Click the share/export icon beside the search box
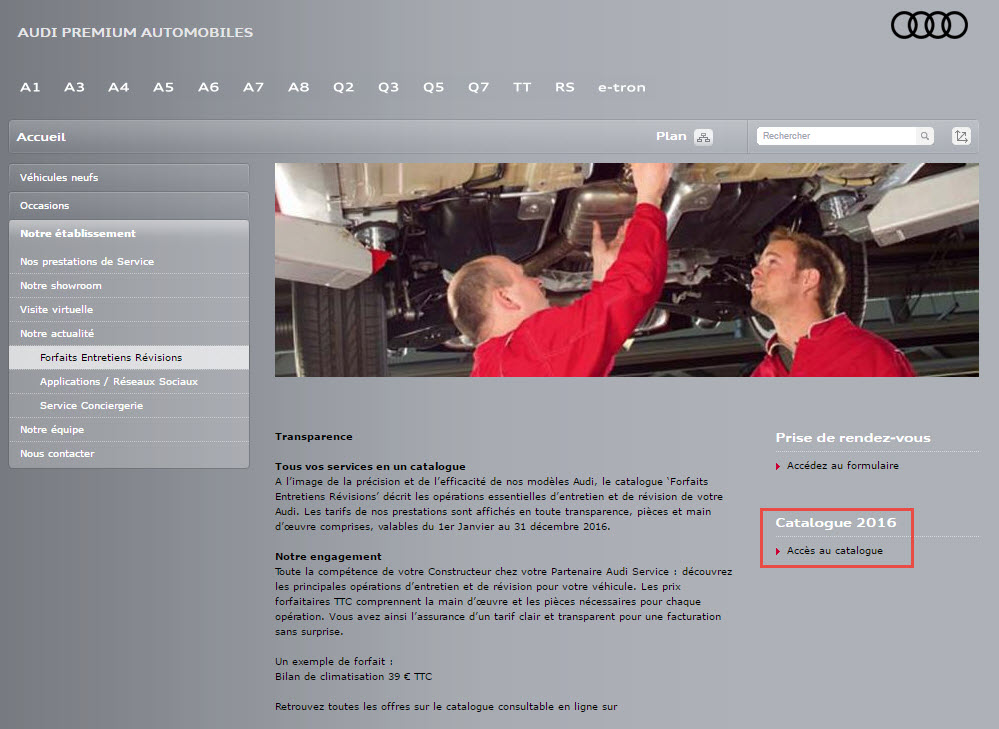Image resolution: width=999 pixels, height=729 pixels. 961,136
